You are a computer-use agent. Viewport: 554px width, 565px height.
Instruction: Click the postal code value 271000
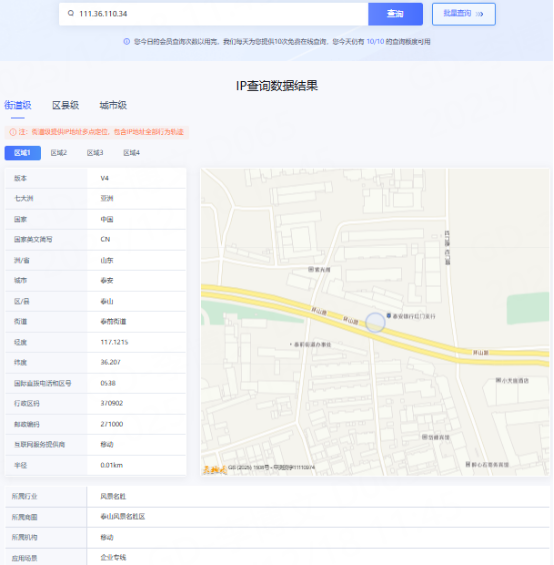point(112,424)
